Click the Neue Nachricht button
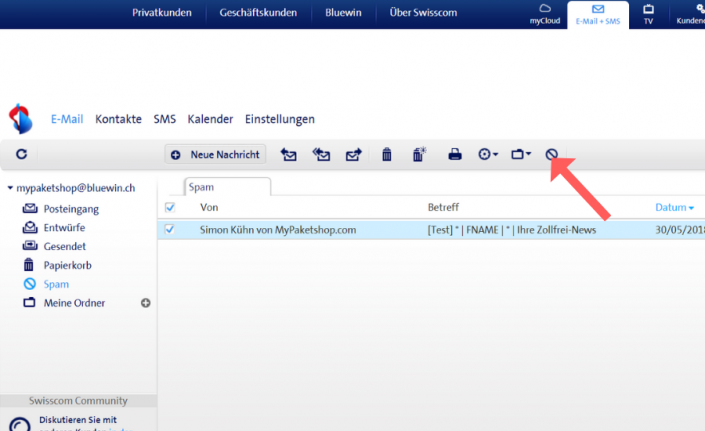Viewport: 705px width, 431px height. pyautogui.click(x=216, y=155)
